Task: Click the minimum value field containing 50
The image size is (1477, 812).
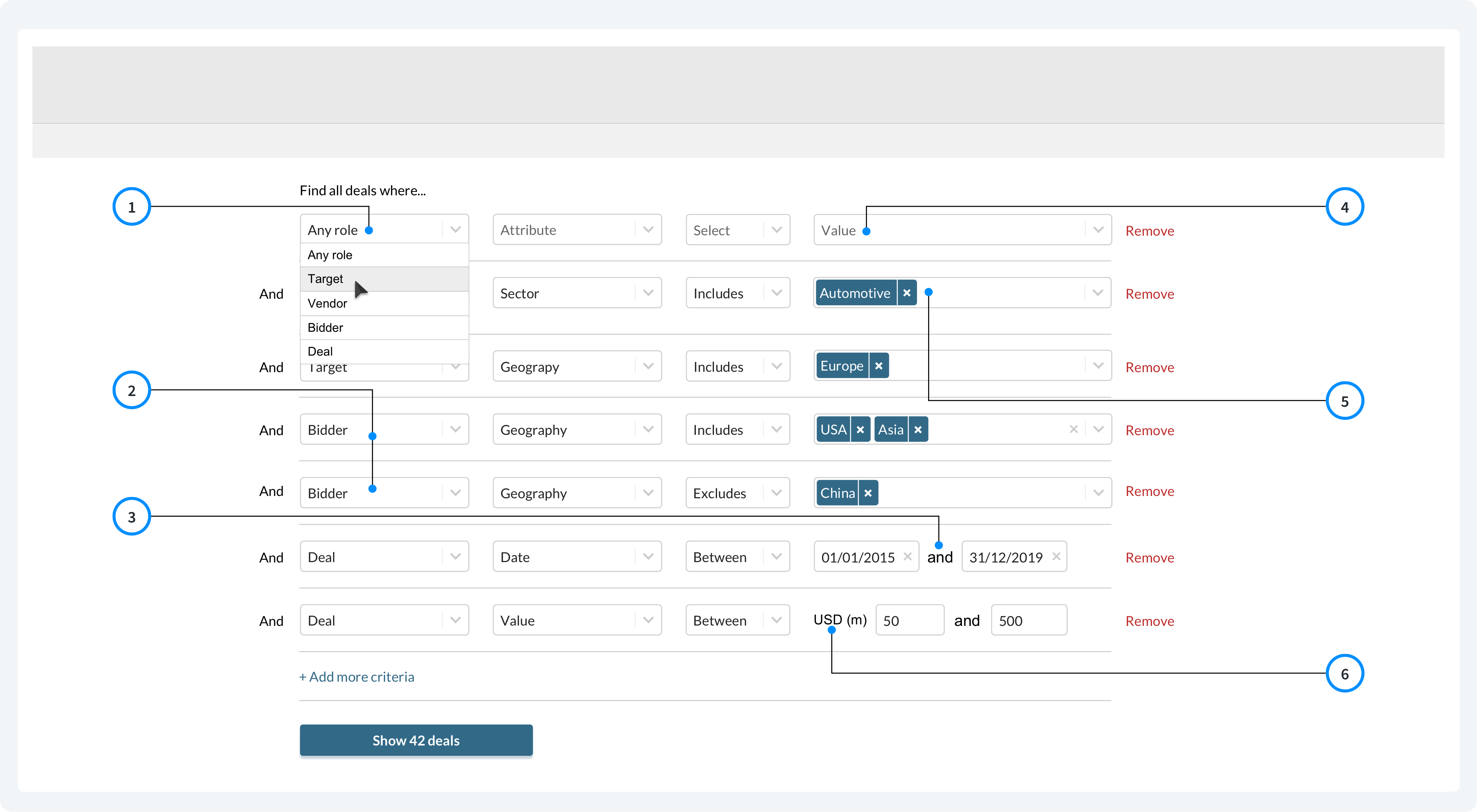Action: point(909,621)
